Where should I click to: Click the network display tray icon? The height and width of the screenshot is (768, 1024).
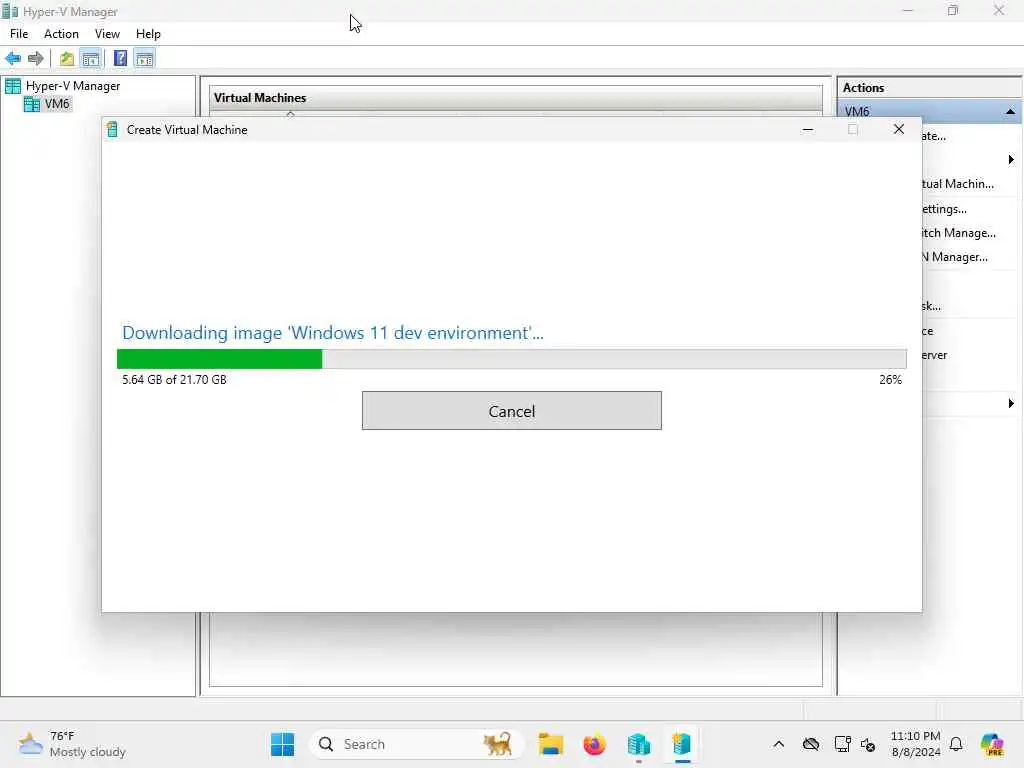click(x=842, y=744)
